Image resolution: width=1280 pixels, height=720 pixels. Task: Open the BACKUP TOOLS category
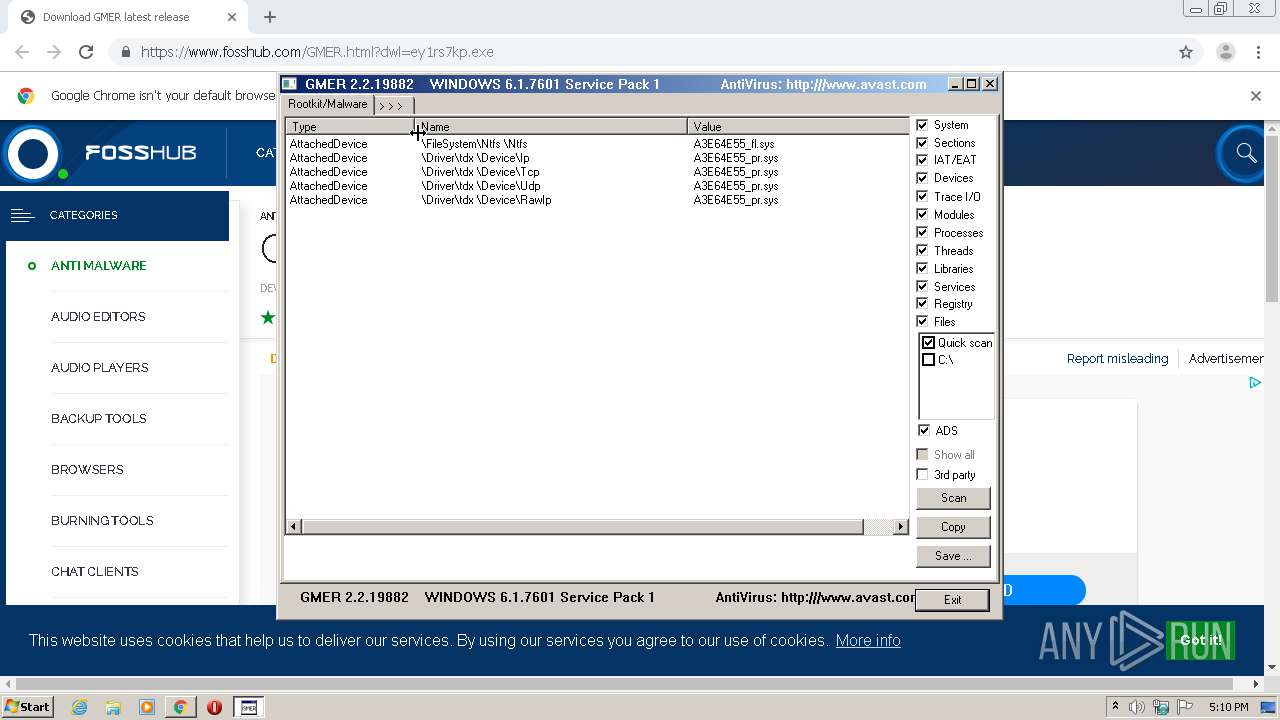tap(99, 419)
